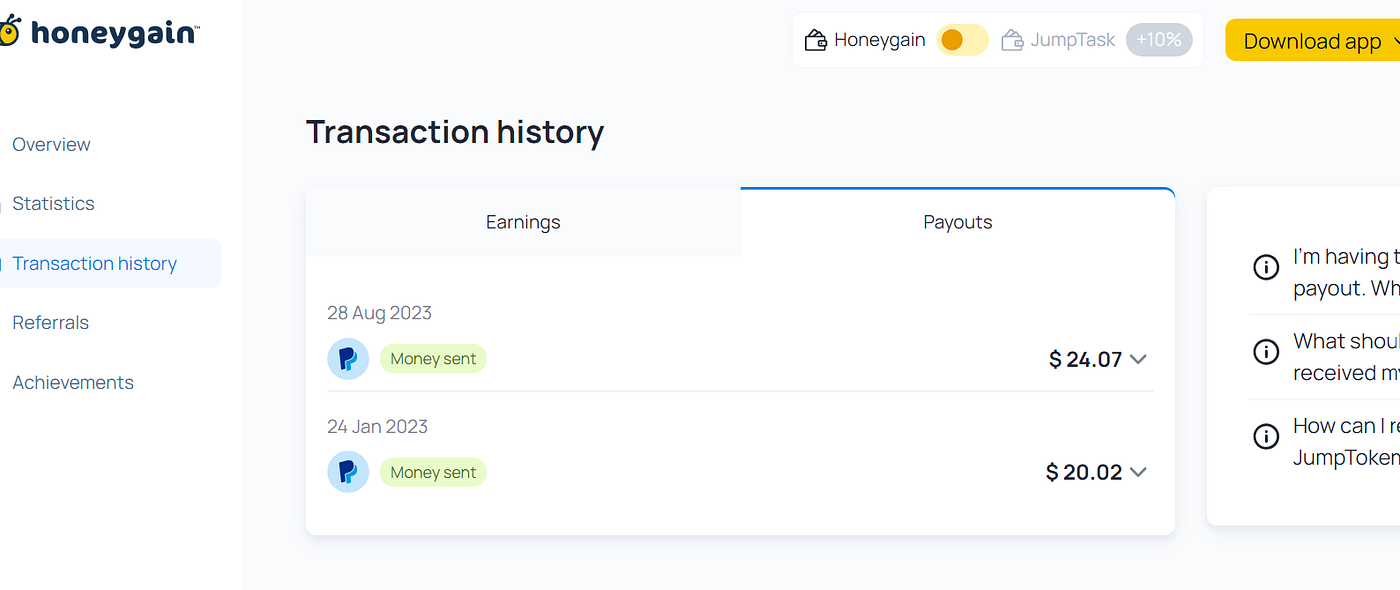Click the +10% JumpTask bonus badge
The height and width of the screenshot is (590, 1400).
coord(1159,40)
